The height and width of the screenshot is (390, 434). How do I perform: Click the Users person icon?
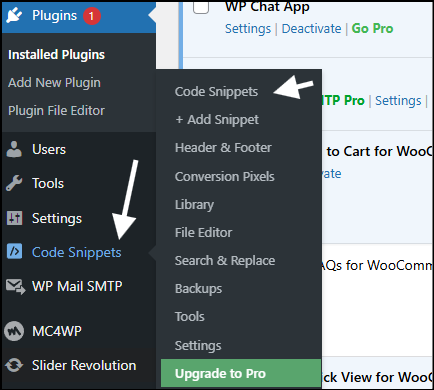pos(14,149)
